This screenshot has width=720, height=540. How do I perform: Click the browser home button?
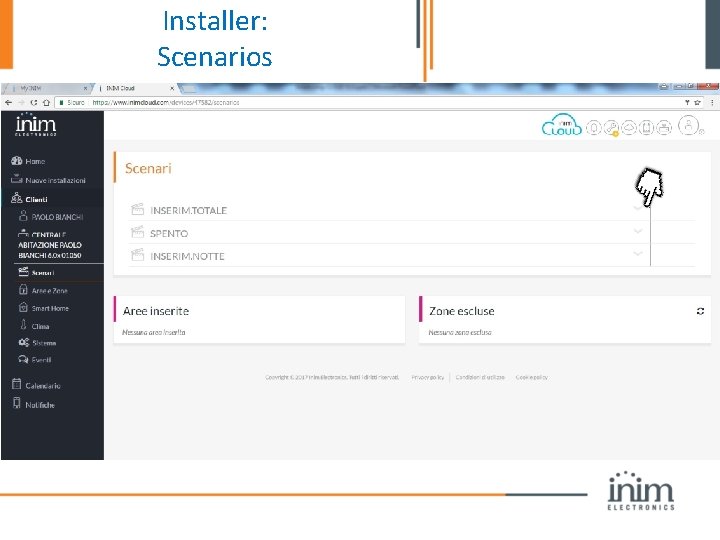click(46, 102)
